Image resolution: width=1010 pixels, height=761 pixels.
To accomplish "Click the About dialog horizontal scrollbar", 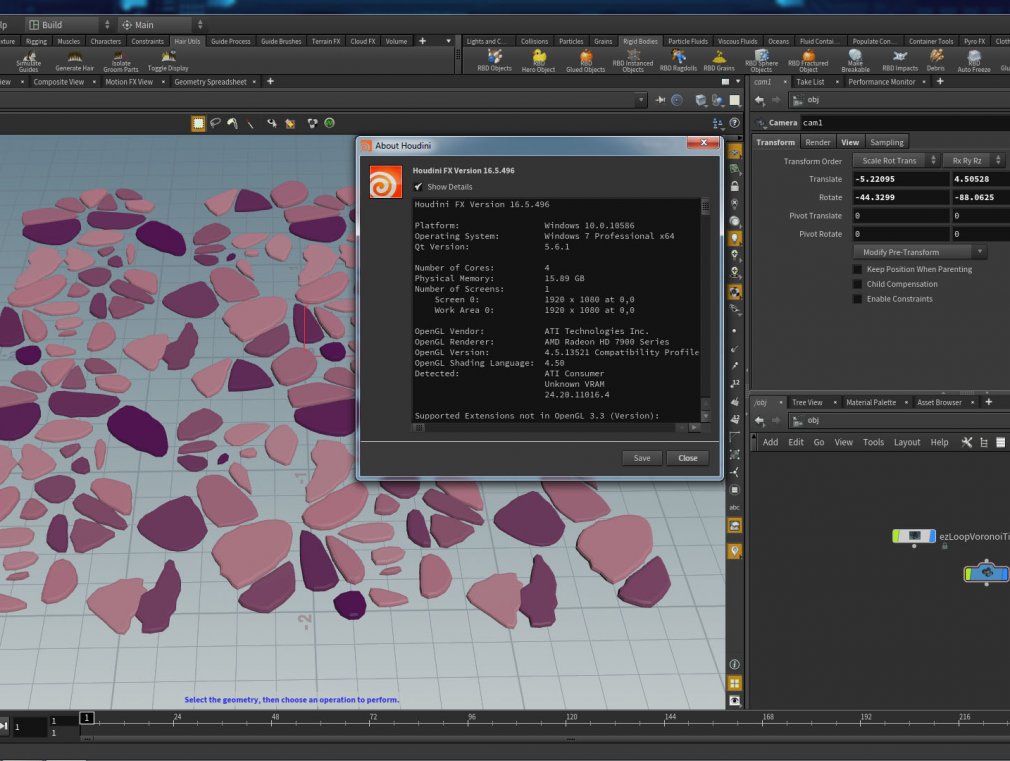I will tap(555, 427).
